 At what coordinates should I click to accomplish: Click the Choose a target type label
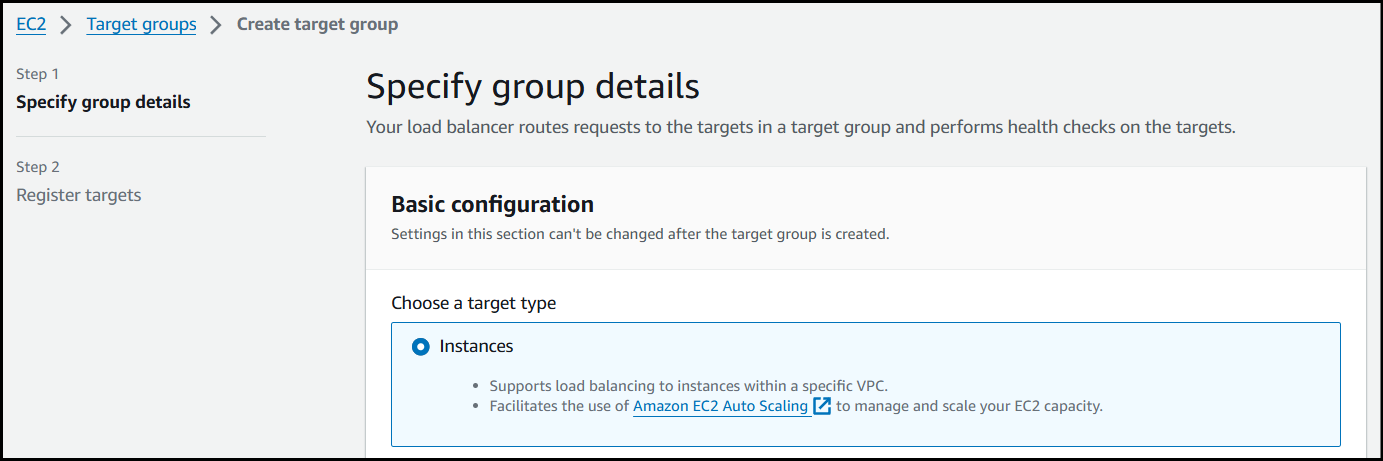coord(473,303)
